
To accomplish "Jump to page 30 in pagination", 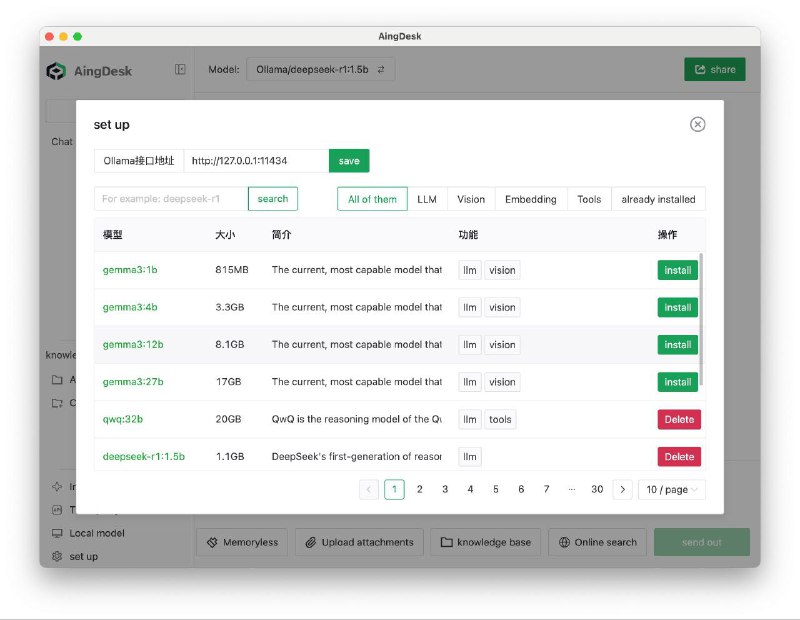I will (x=597, y=489).
